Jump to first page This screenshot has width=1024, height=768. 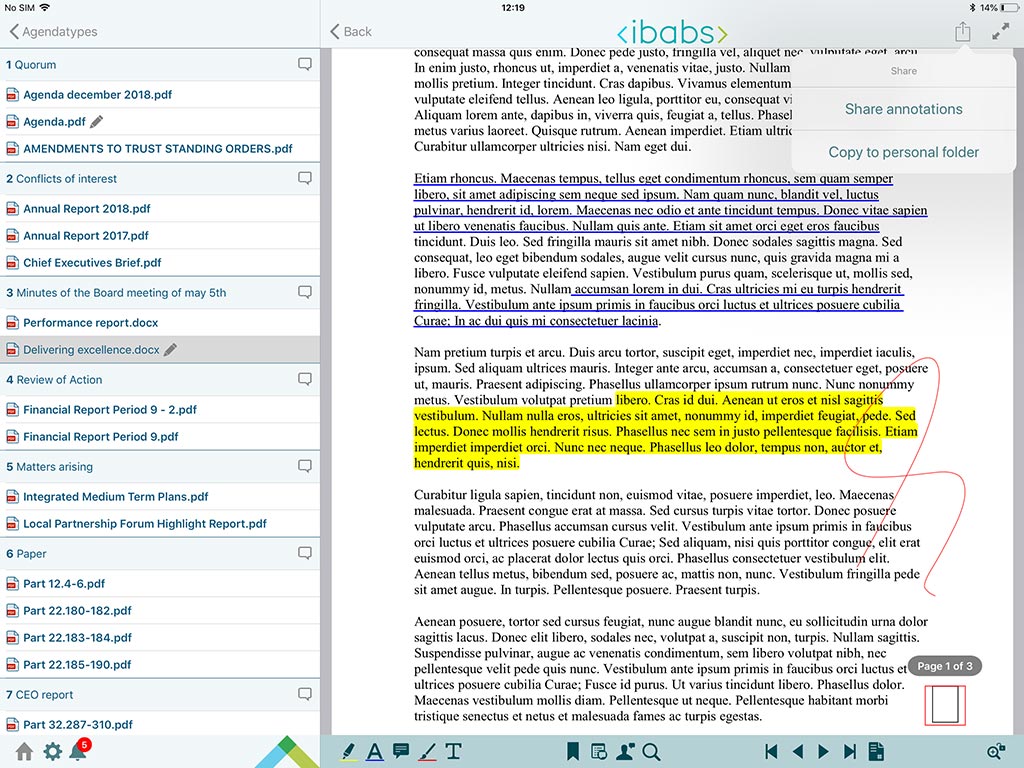click(771, 752)
